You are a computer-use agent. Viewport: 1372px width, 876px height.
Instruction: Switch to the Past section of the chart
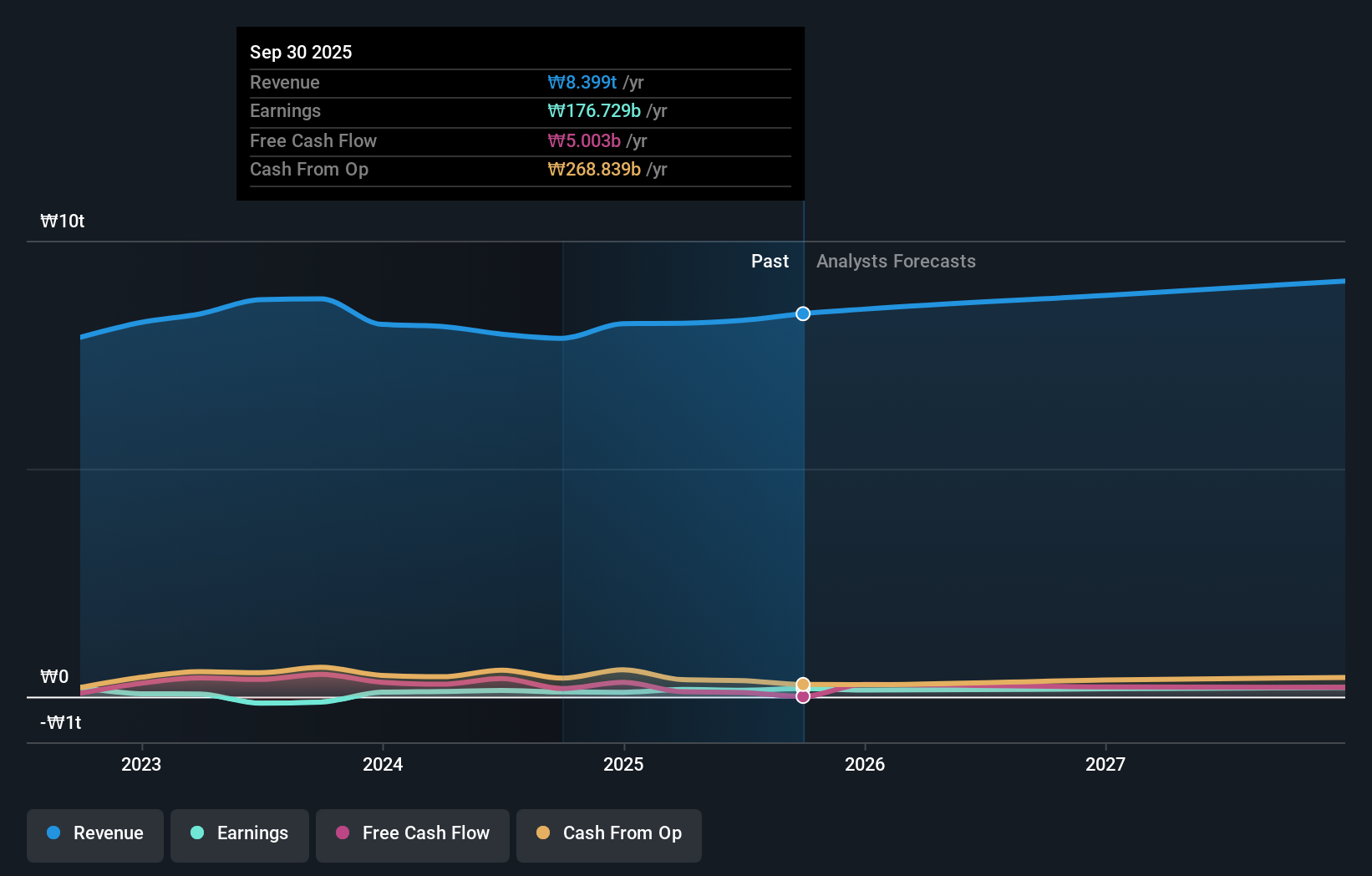[770, 261]
